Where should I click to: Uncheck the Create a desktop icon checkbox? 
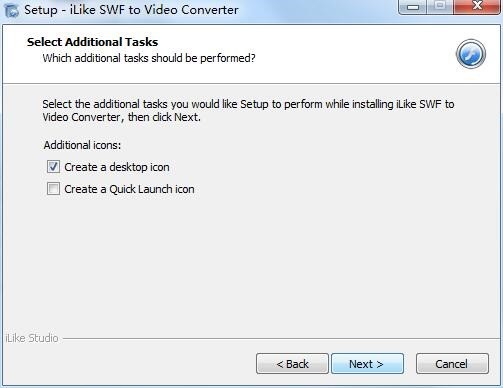53,167
